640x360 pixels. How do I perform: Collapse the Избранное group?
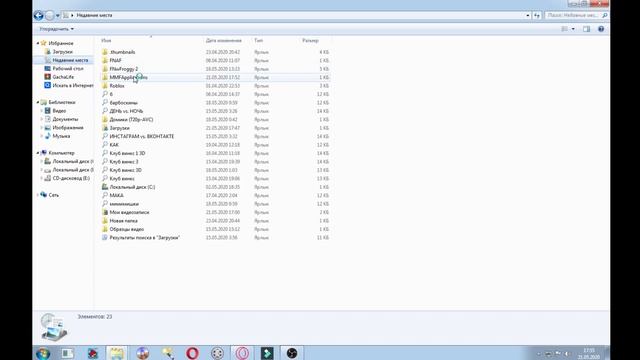click(38, 43)
